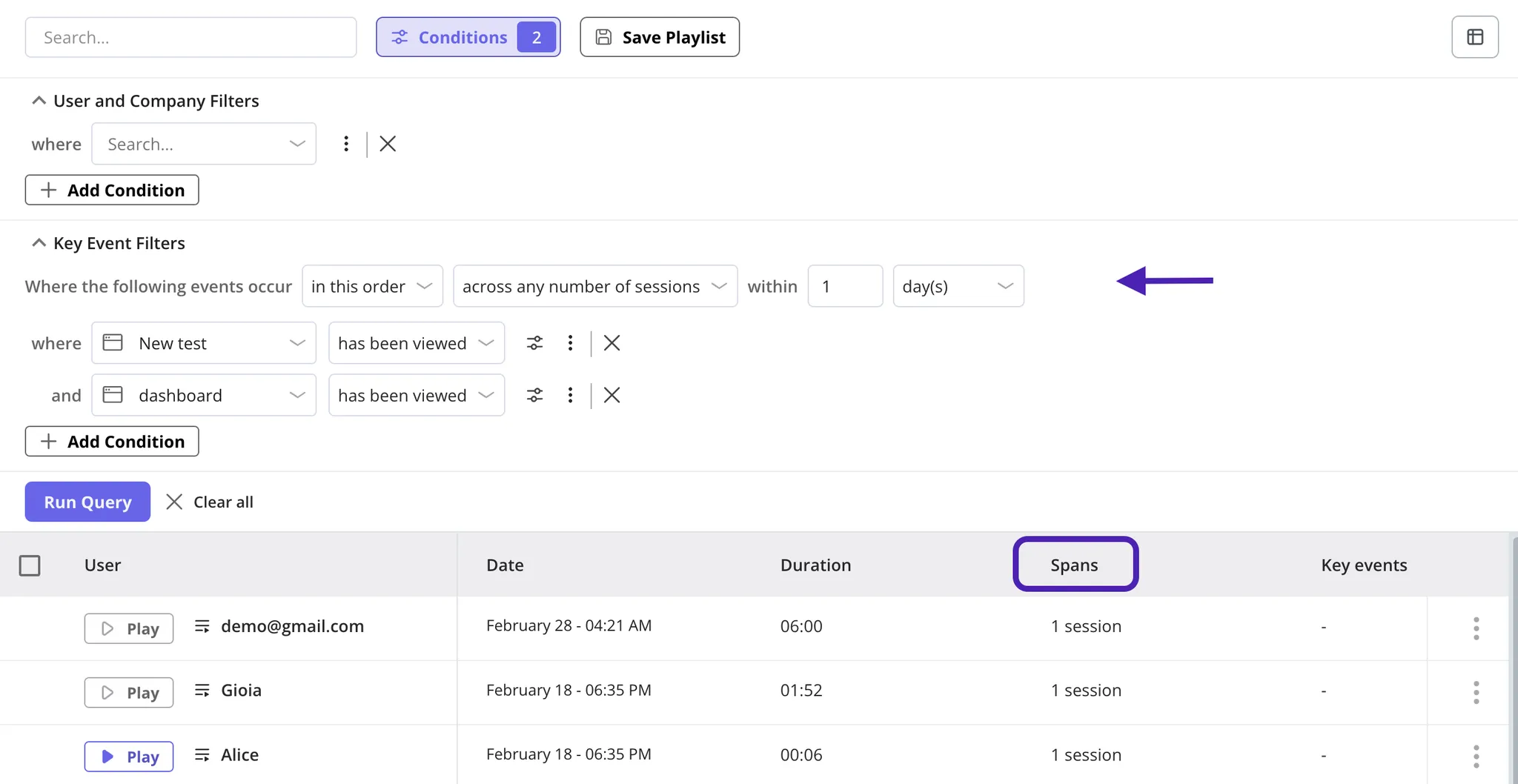
Task: Open the 'in this order' dropdown
Action: click(x=372, y=286)
